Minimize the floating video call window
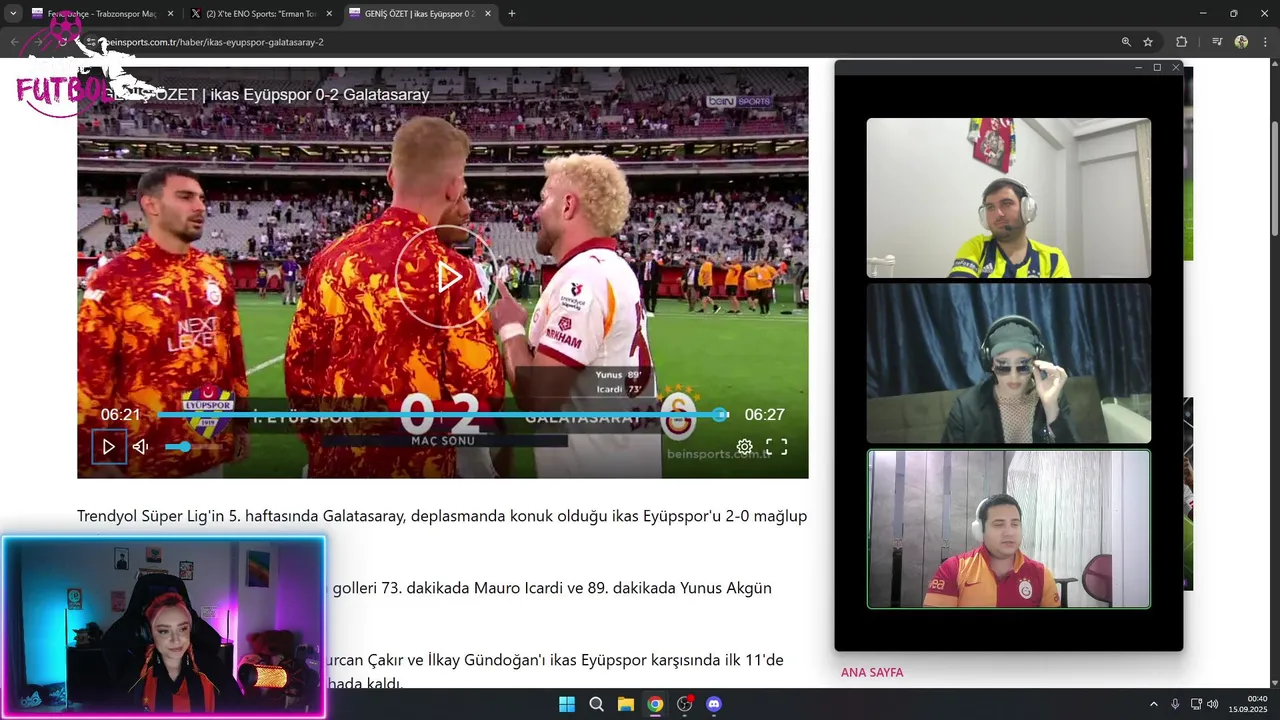The height and width of the screenshot is (720, 1280). point(1138,67)
